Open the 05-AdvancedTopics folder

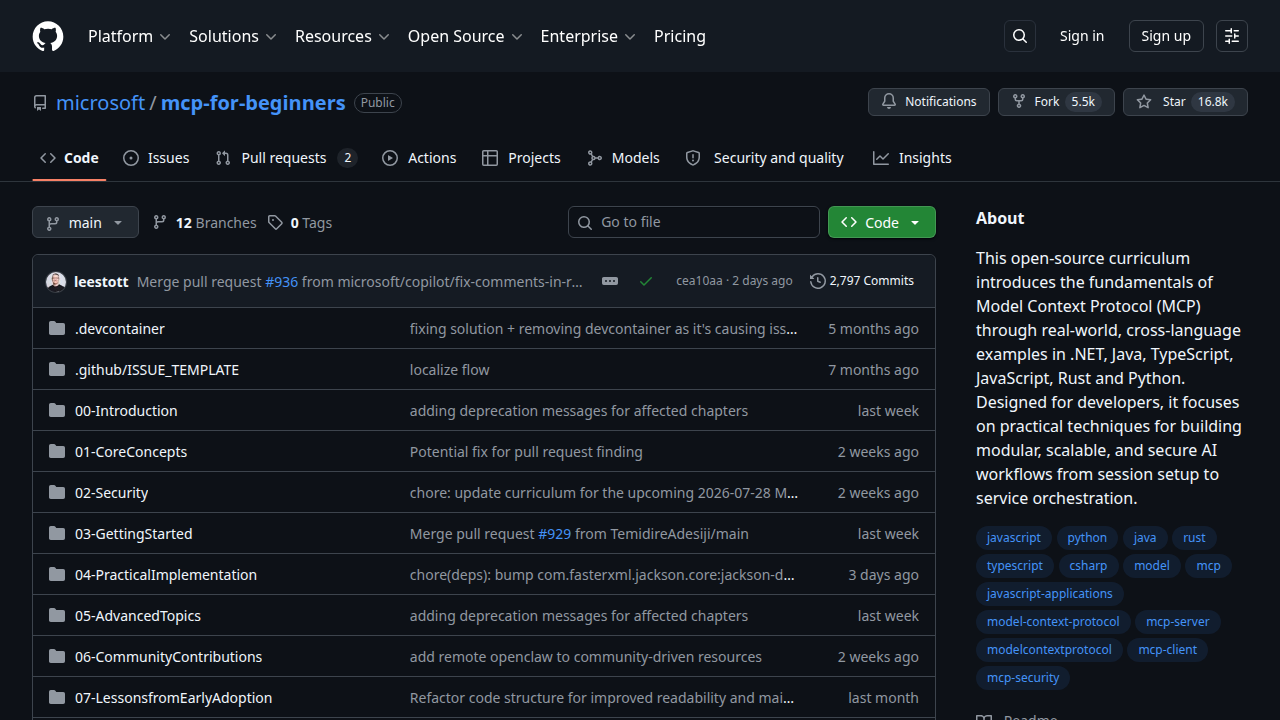coord(138,616)
